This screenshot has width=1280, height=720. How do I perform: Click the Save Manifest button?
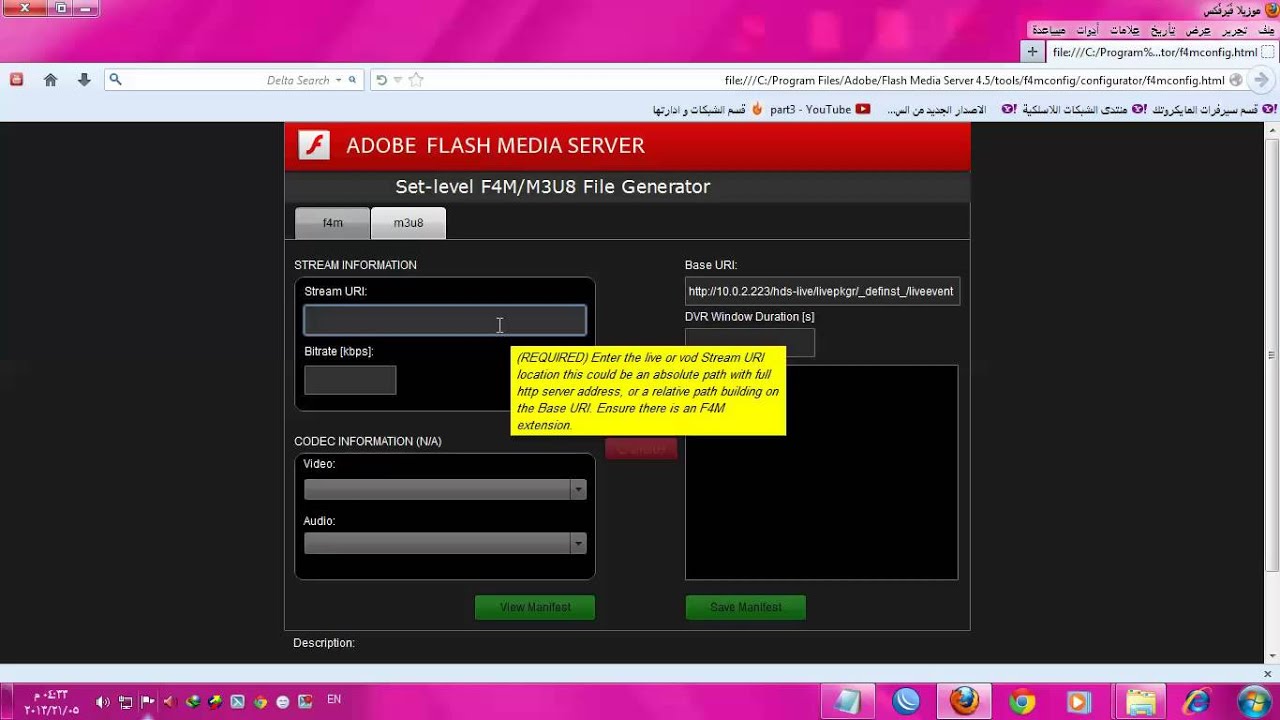click(x=746, y=607)
